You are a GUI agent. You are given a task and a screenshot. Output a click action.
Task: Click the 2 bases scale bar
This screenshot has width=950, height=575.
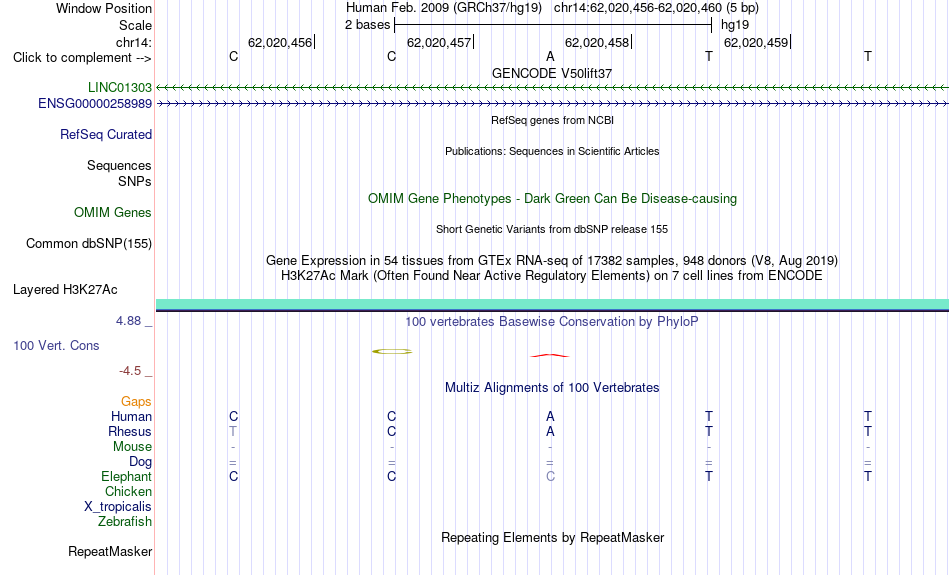tap(553, 25)
